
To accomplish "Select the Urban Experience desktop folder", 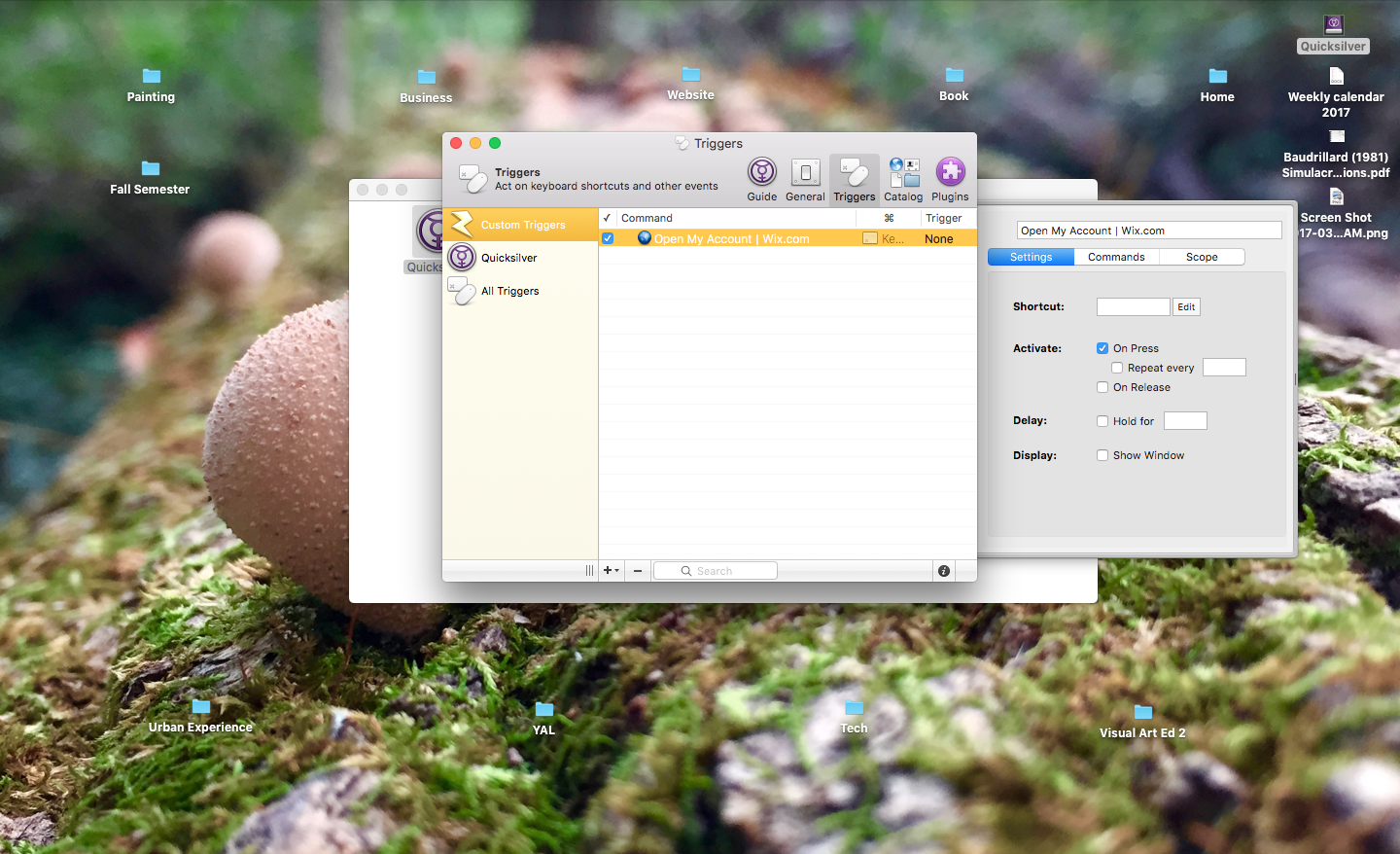I will [200, 716].
